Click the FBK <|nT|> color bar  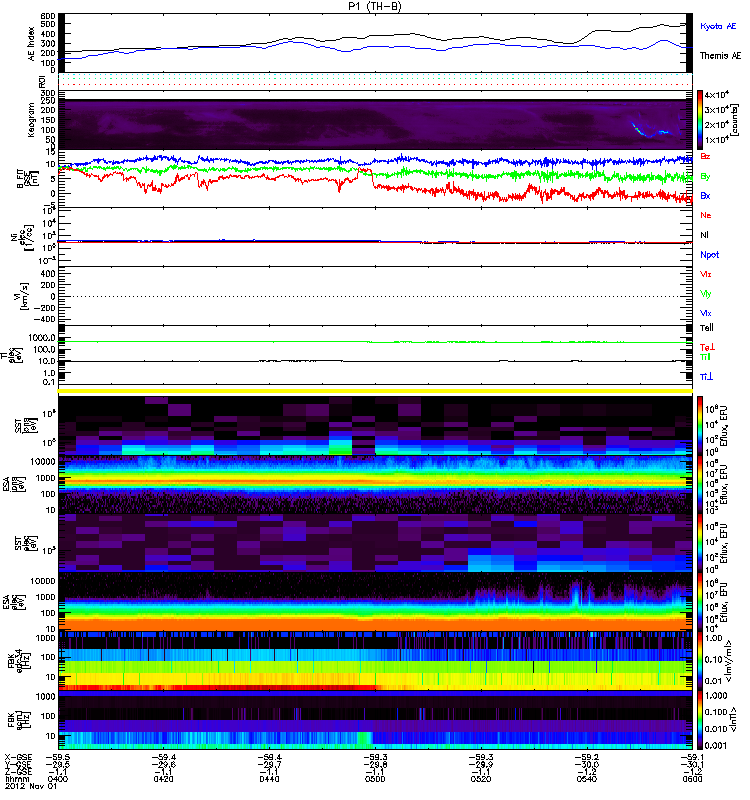coord(700,719)
